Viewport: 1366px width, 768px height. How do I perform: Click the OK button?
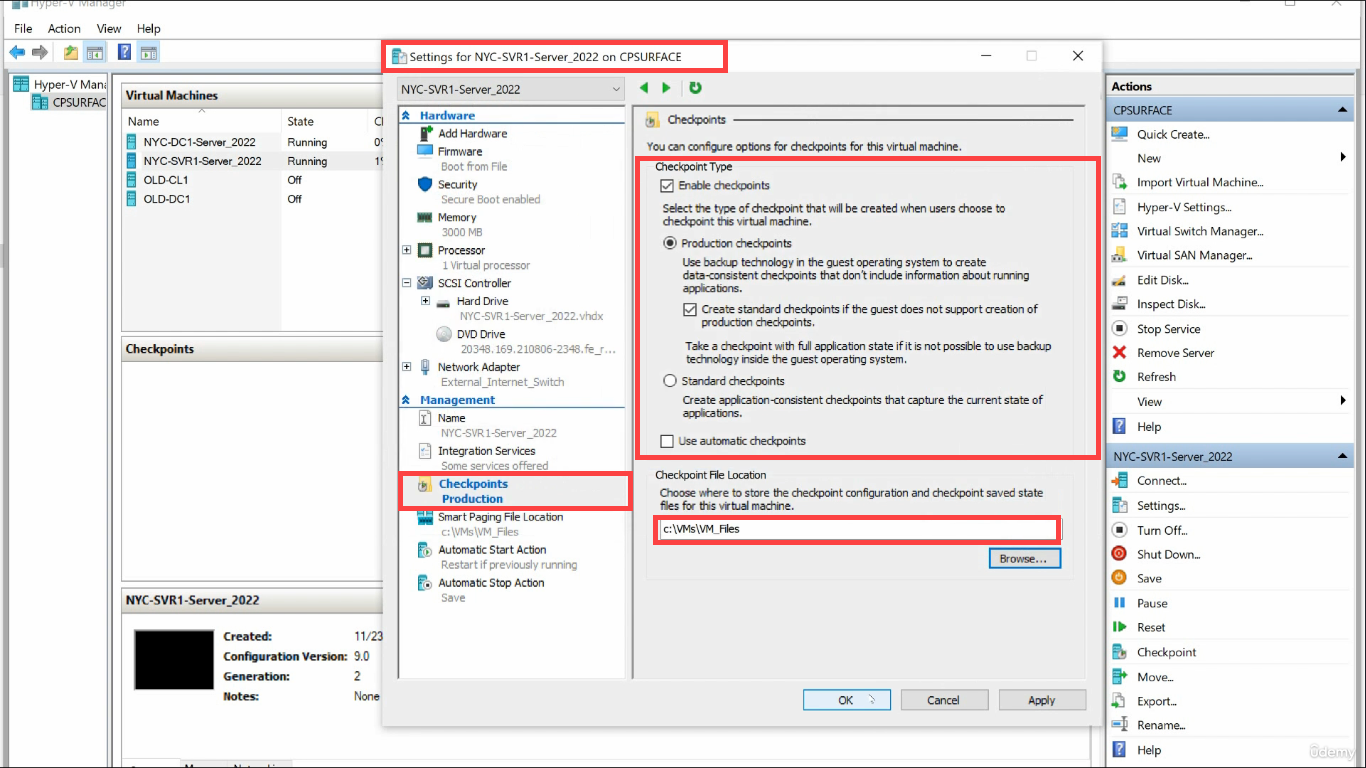[x=846, y=700]
